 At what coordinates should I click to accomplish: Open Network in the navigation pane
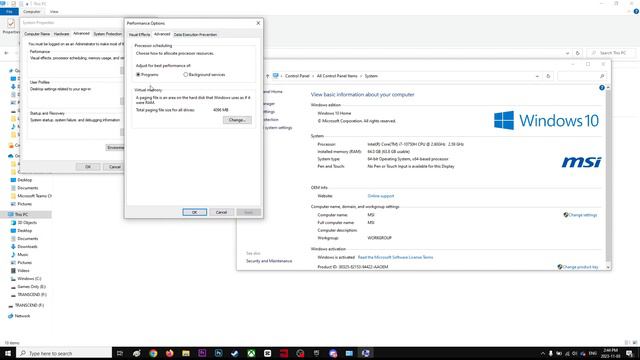coord(22,316)
